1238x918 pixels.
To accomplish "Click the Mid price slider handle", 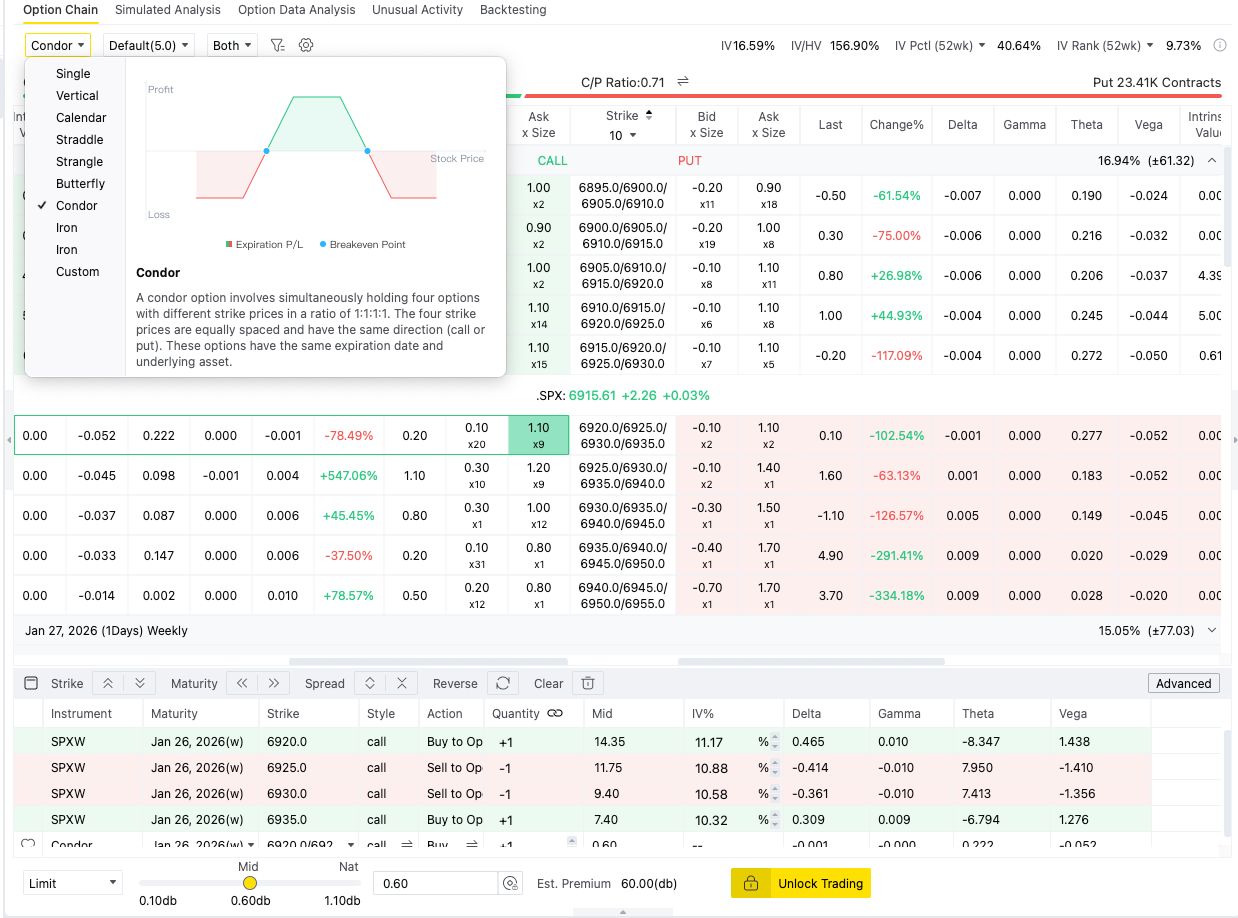I will 249,883.
